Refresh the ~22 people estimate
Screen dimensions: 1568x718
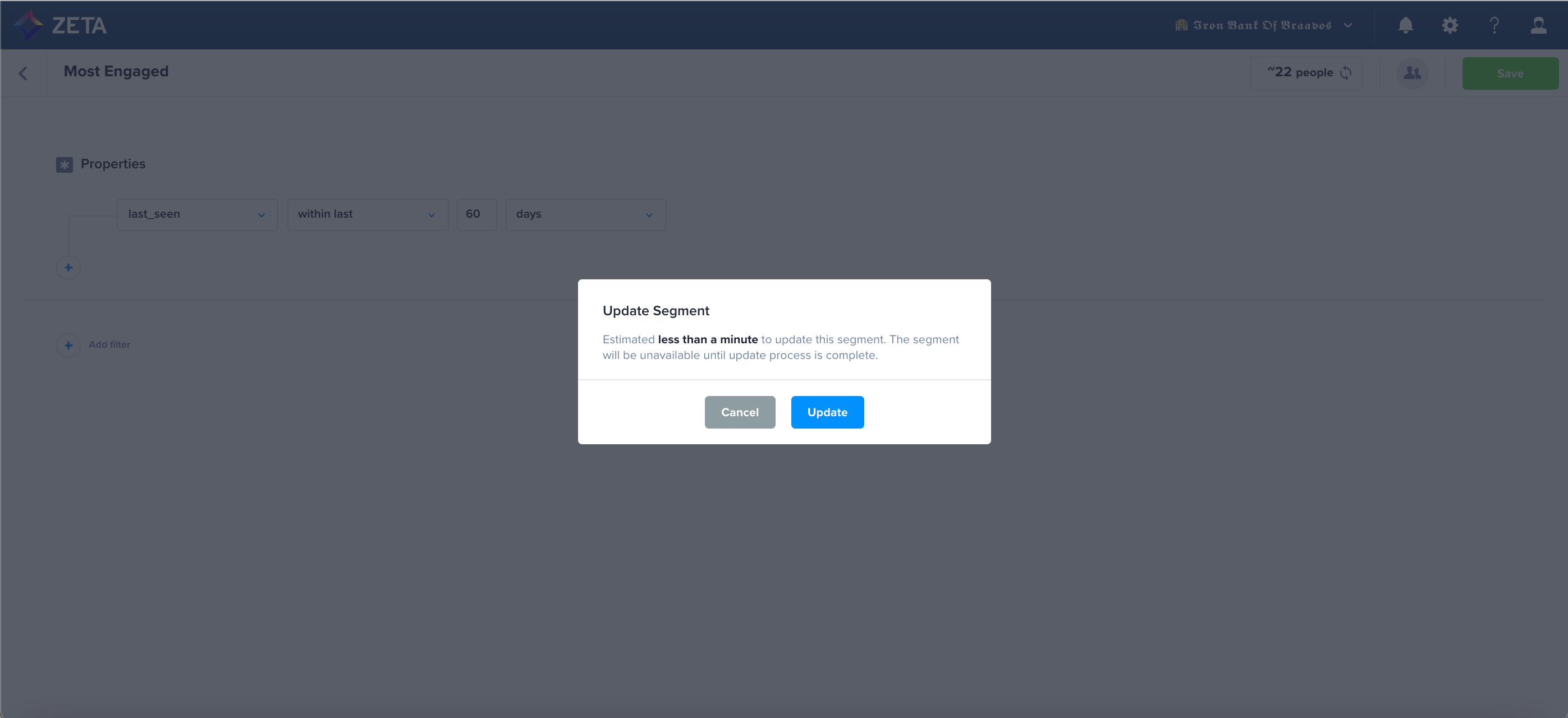1346,73
